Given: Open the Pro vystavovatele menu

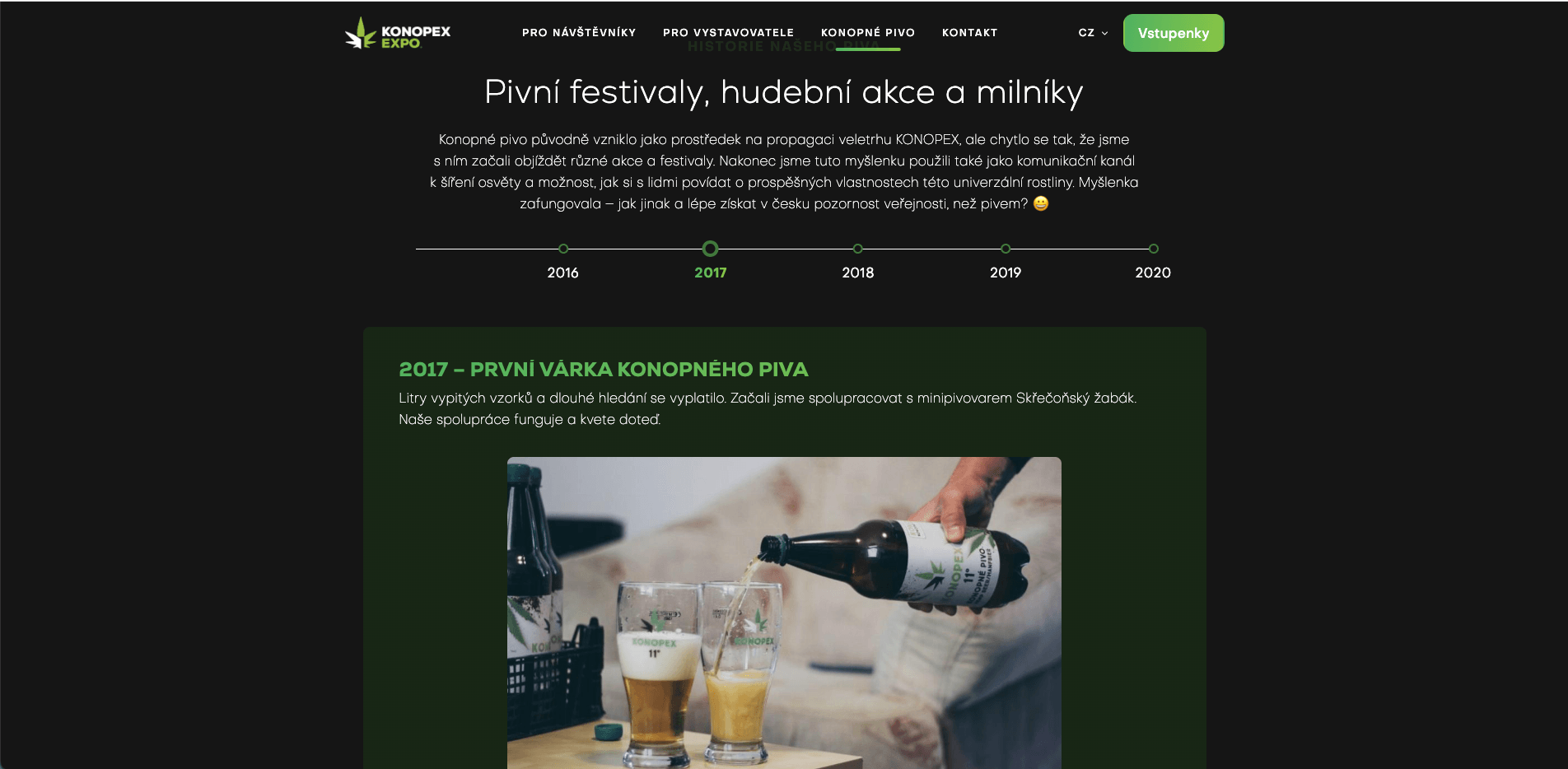Looking at the screenshot, I should [728, 33].
